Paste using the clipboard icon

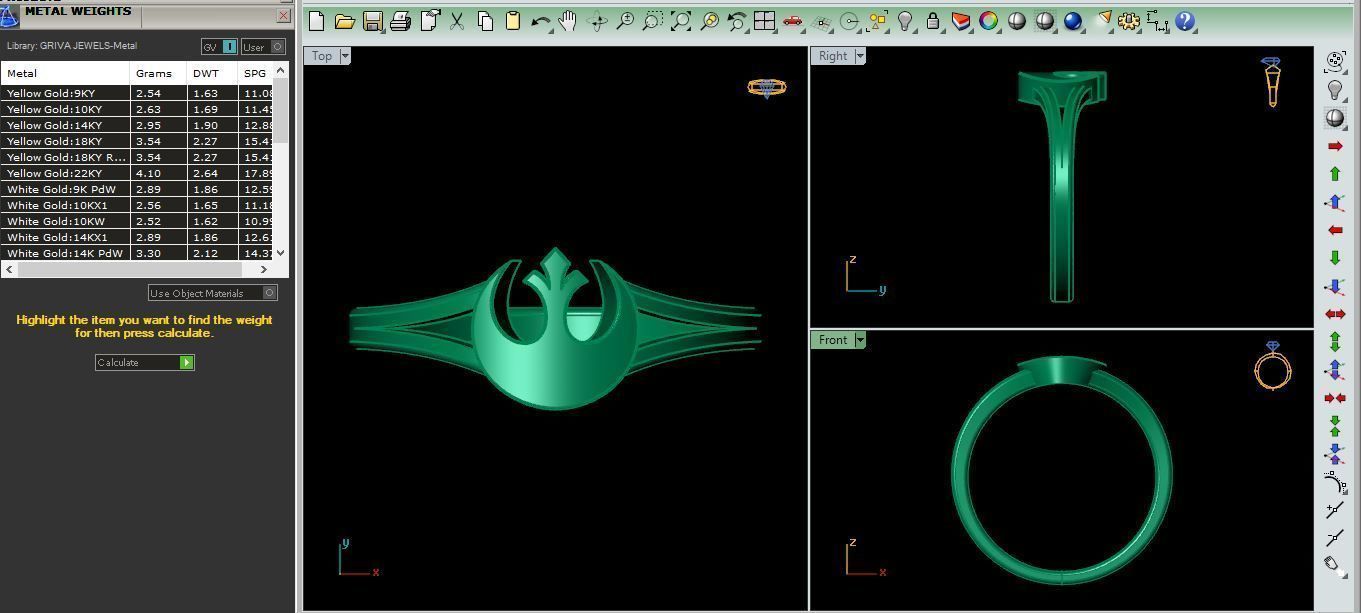point(513,21)
